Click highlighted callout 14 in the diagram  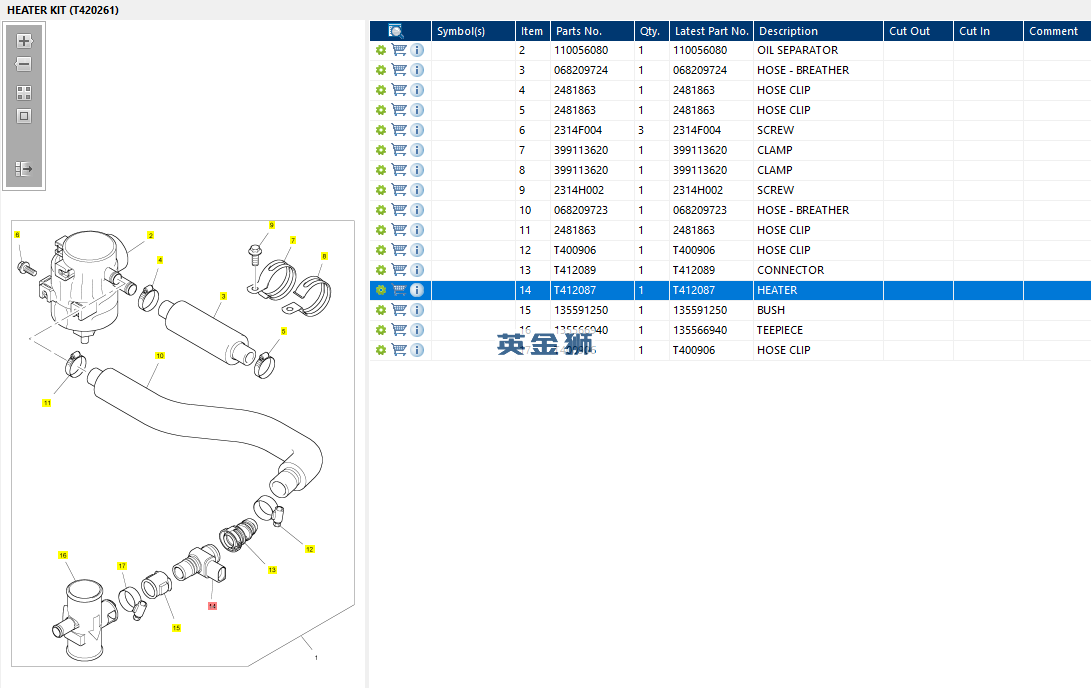[x=212, y=606]
